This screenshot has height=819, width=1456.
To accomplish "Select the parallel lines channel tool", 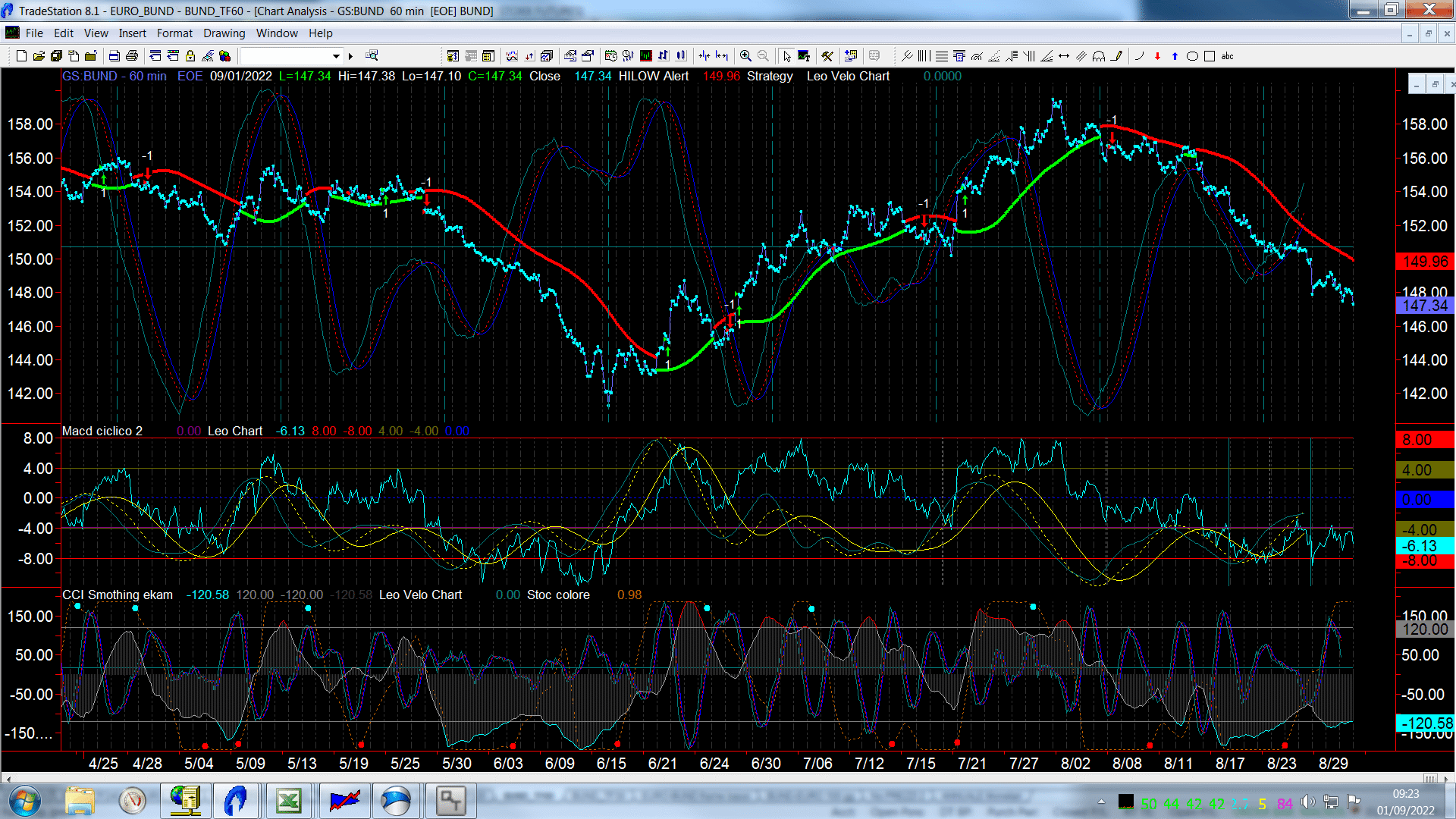I will point(1081,56).
